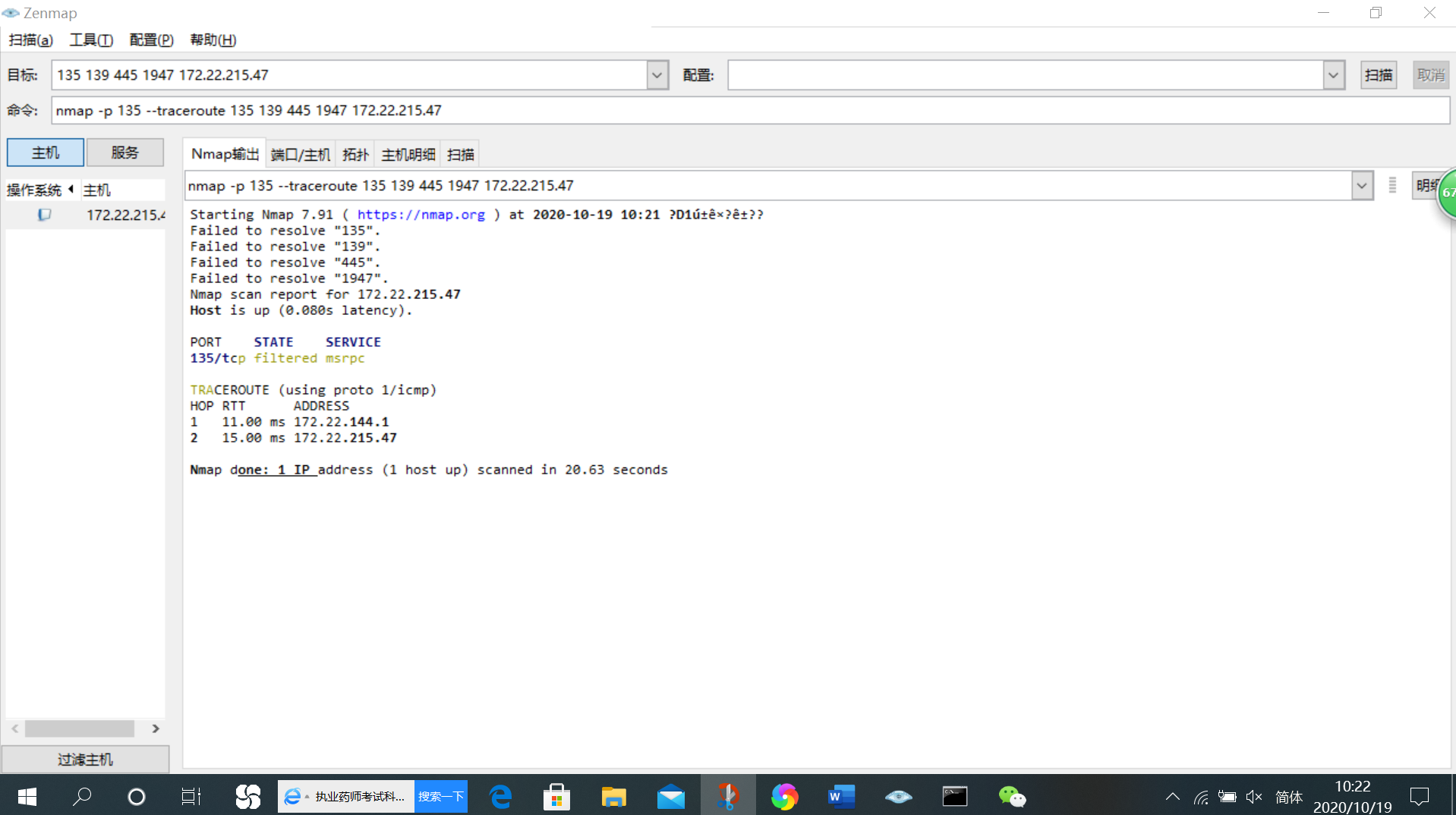
Task: Show hidden system tray icons
Action: (x=1173, y=796)
